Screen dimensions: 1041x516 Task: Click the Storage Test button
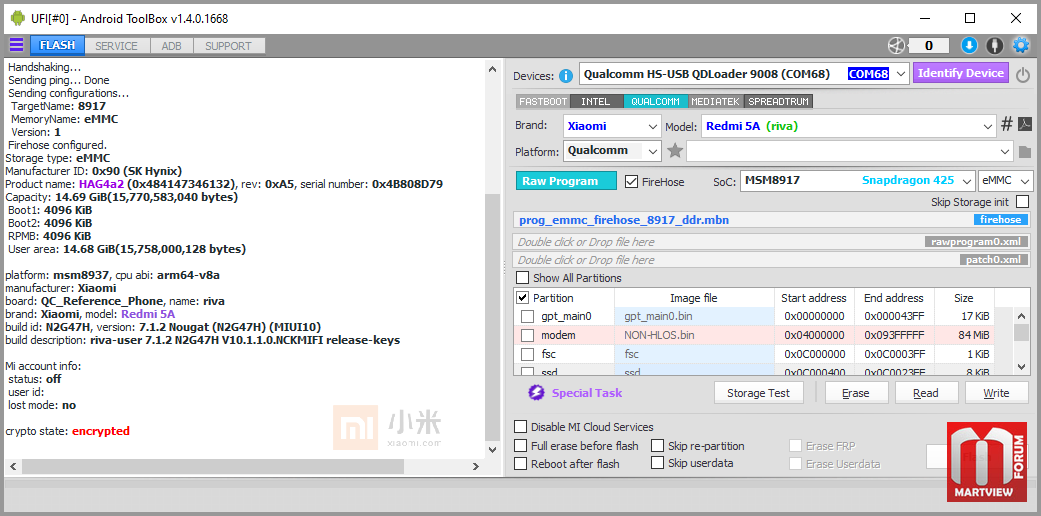pyautogui.click(x=759, y=392)
